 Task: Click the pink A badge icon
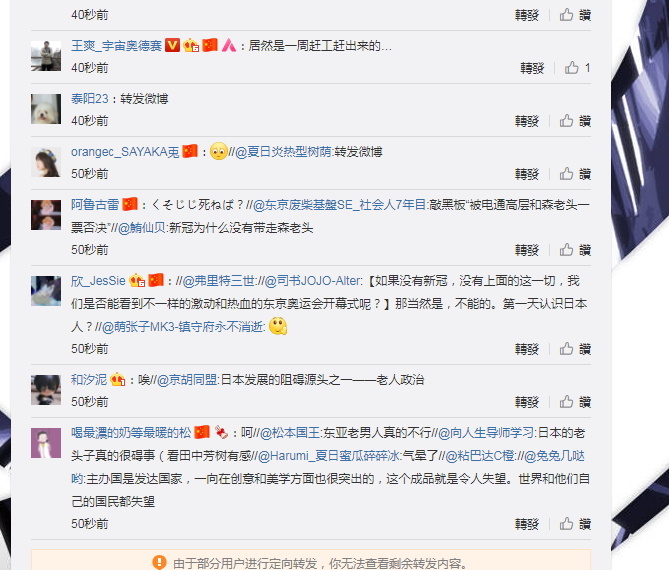[229, 45]
